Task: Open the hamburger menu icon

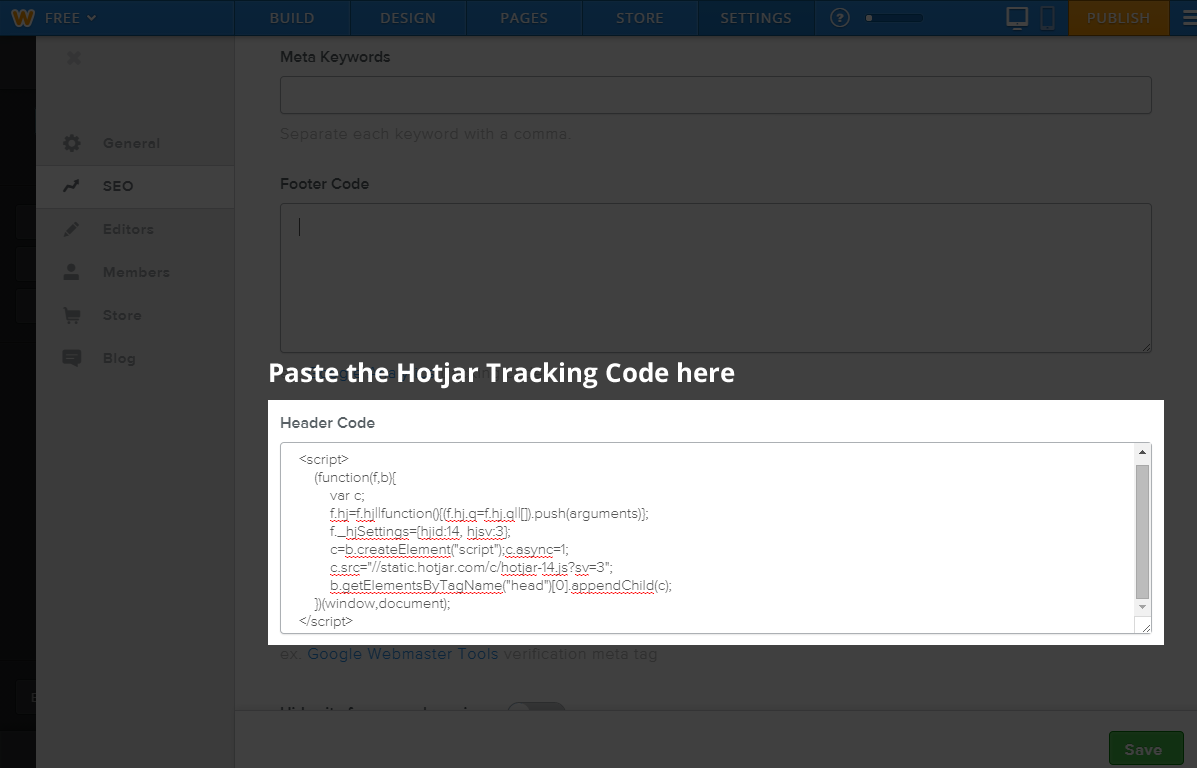Action: coord(1188,18)
